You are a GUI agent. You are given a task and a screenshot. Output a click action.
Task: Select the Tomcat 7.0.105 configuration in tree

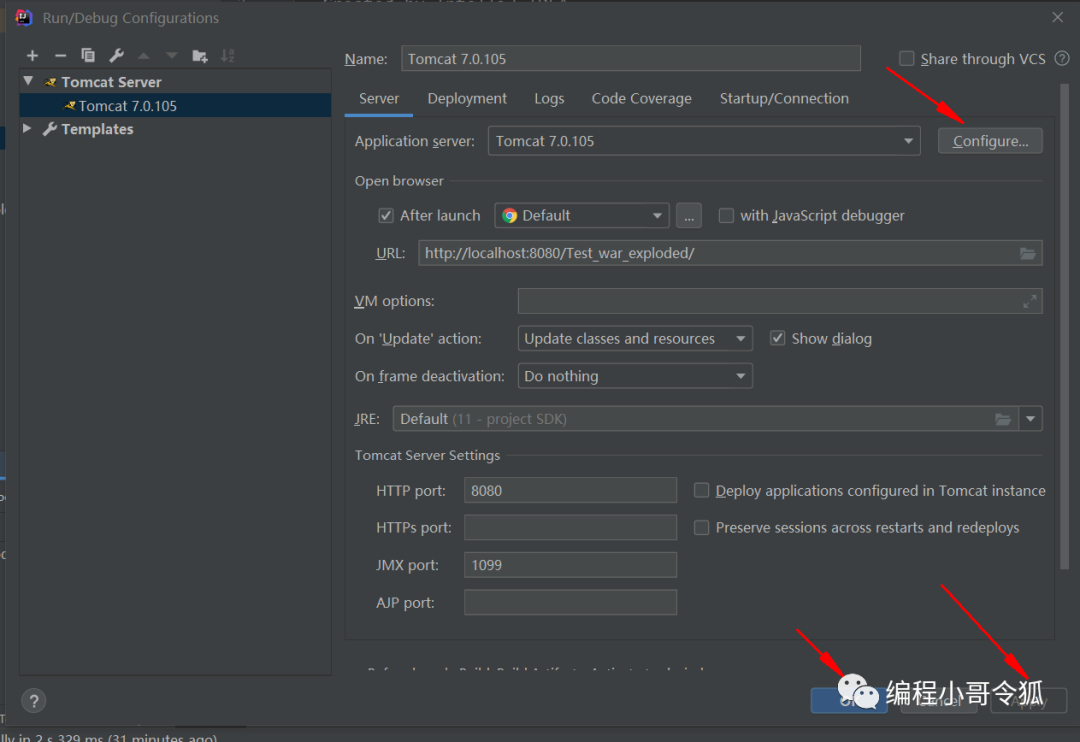point(176,105)
